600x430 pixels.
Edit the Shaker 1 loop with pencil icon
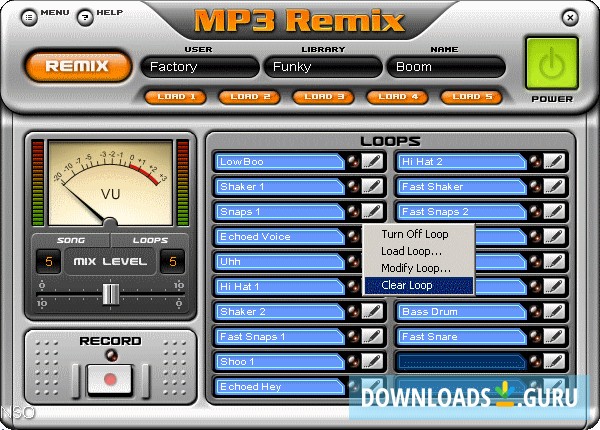(x=372, y=186)
